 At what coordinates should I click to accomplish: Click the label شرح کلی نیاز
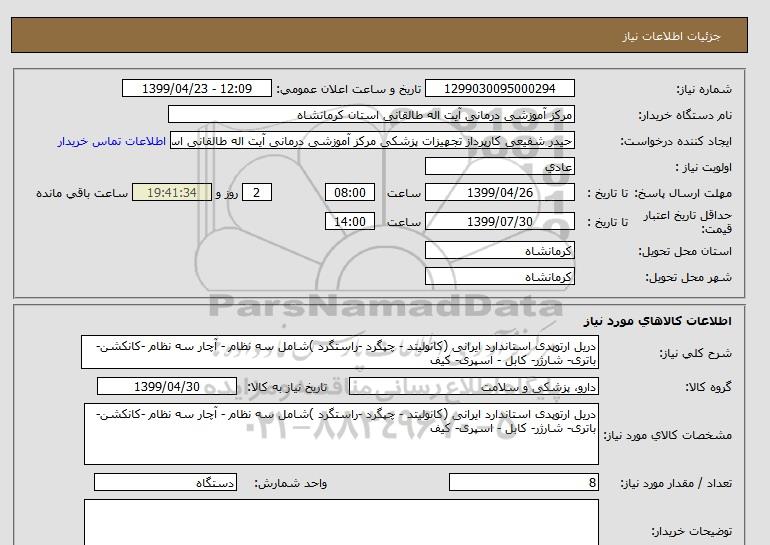(695, 353)
